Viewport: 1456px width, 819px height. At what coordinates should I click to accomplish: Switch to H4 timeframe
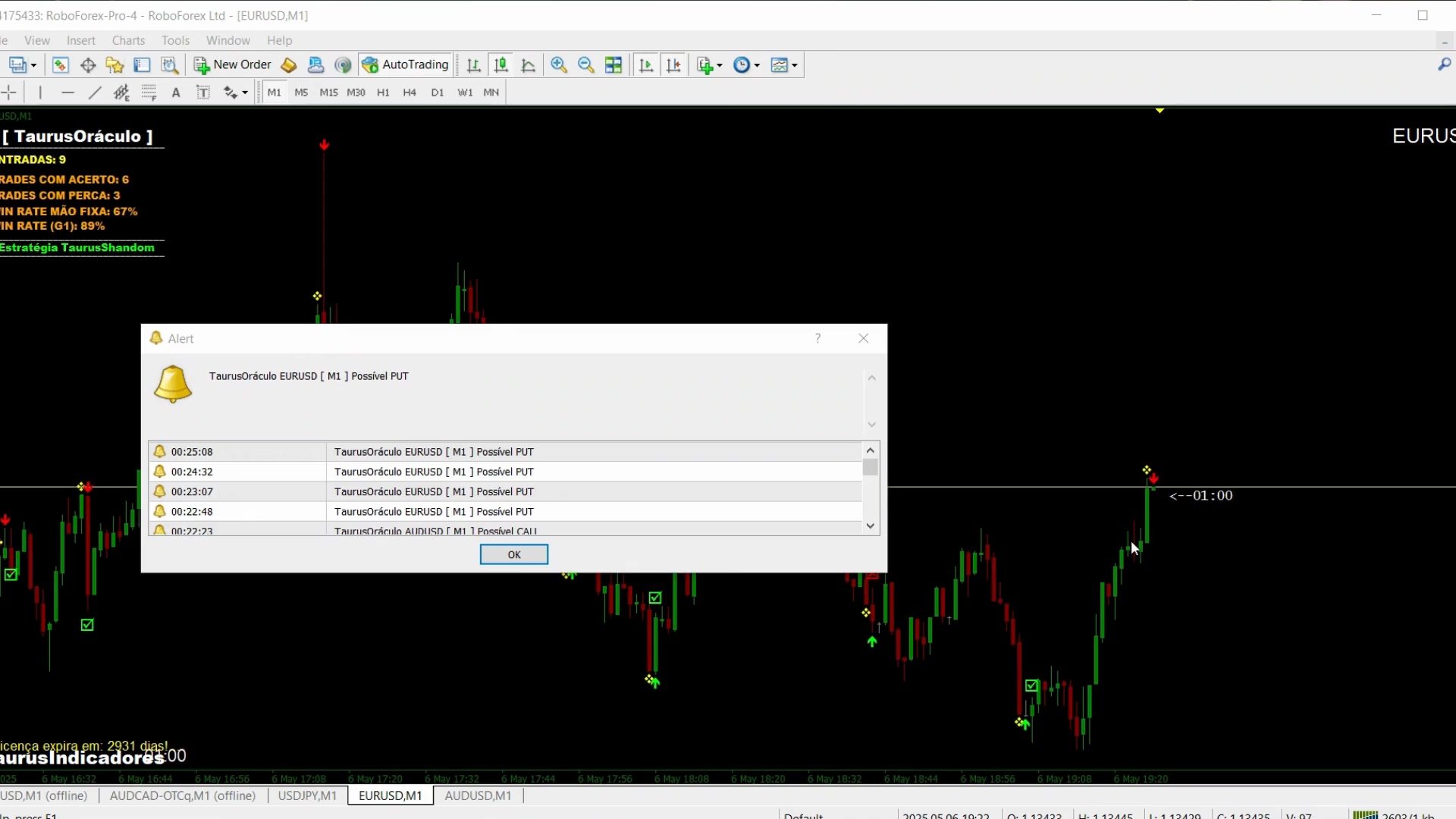(409, 93)
